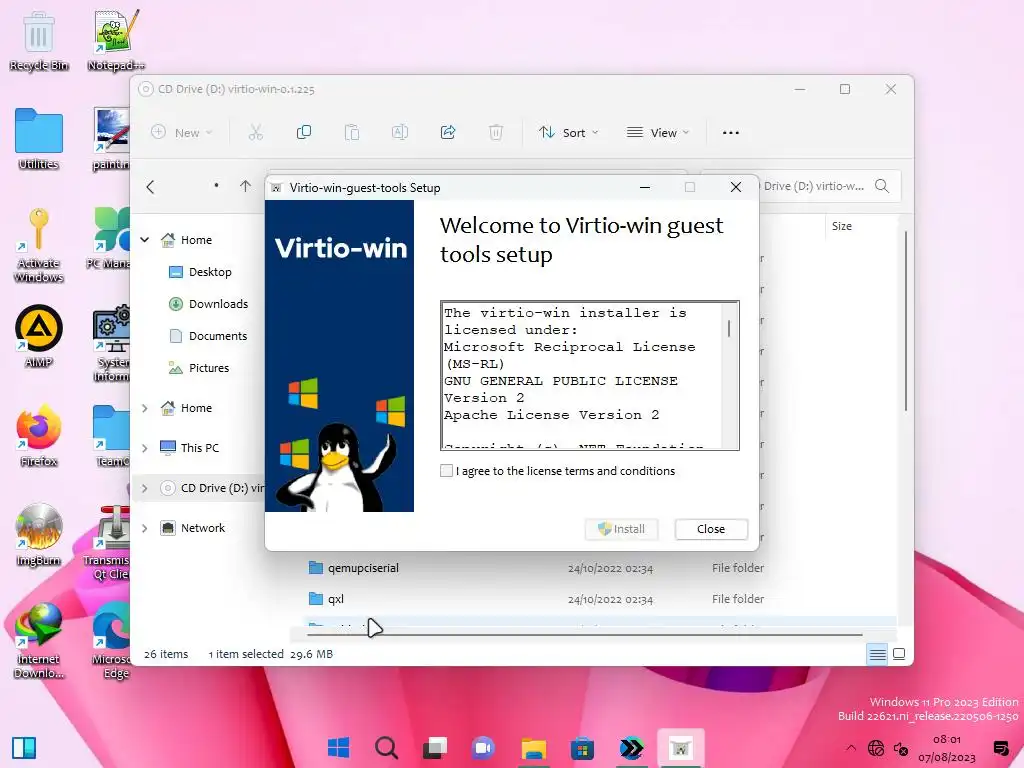Open the Notepad++ desktop shortcut
Image resolution: width=1024 pixels, height=768 pixels.
click(x=116, y=42)
